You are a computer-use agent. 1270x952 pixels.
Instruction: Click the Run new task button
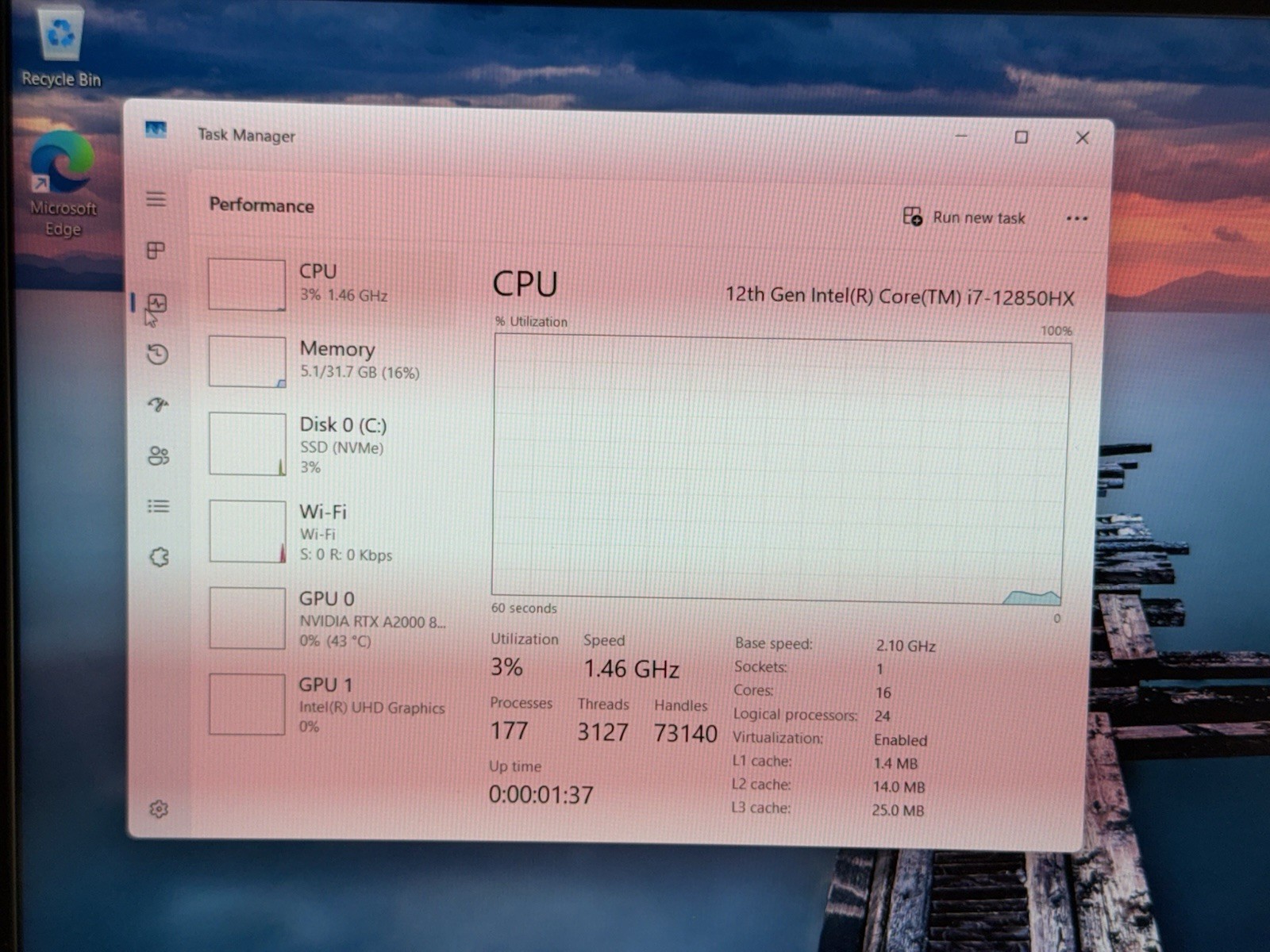(964, 217)
